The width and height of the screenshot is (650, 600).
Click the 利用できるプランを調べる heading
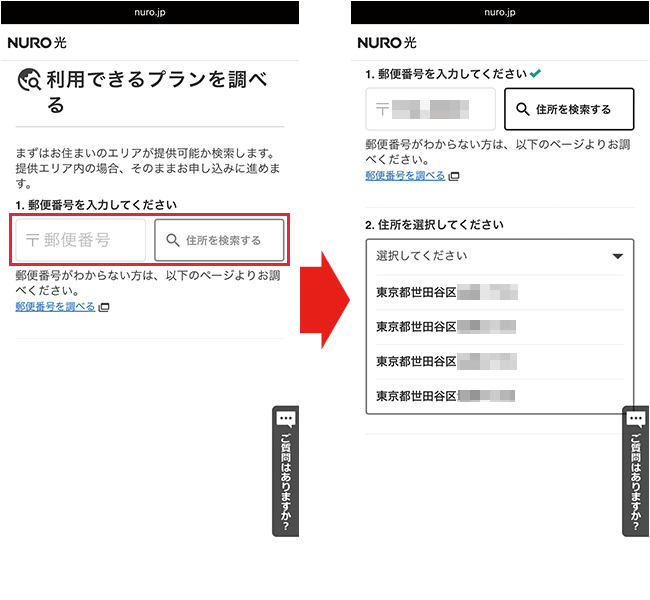(x=157, y=92)
